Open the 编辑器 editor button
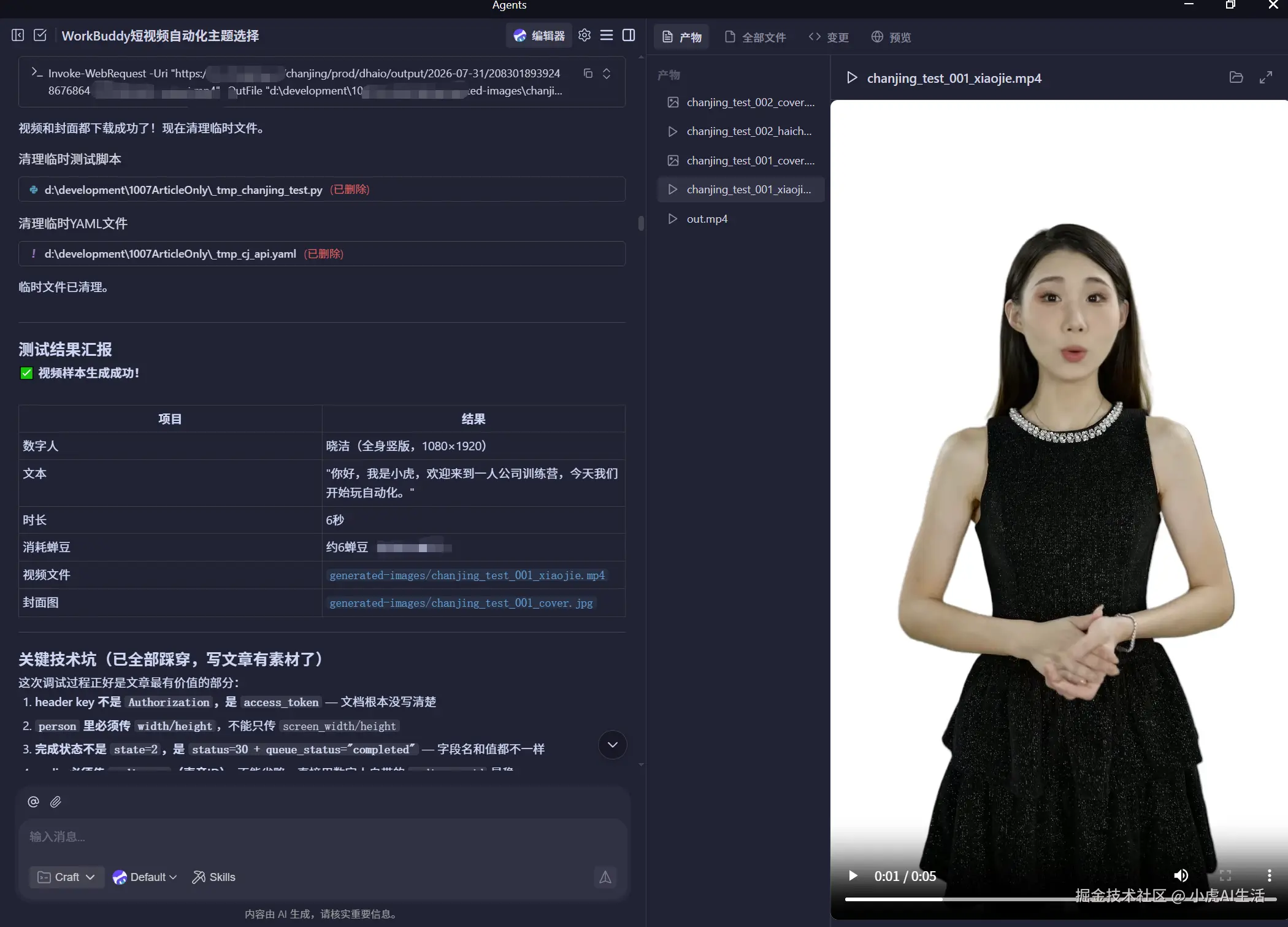 pos(539,36)
